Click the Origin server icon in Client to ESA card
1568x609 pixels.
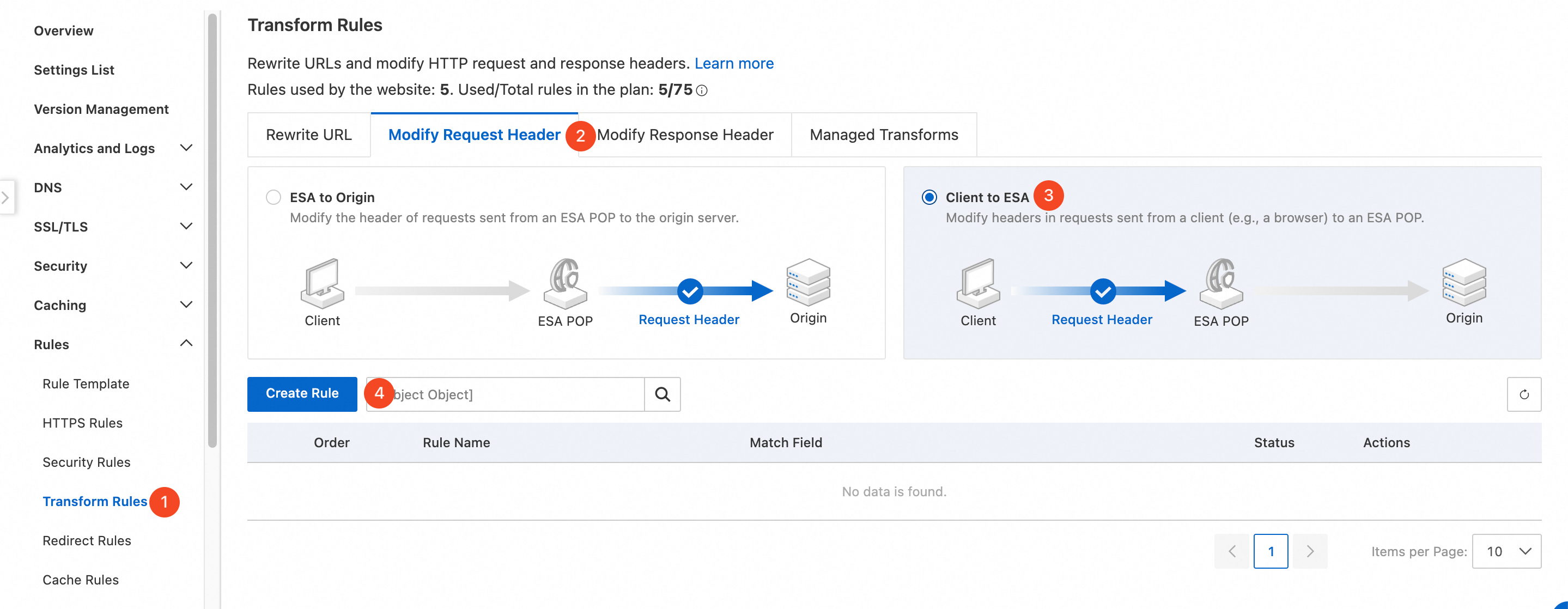[x=1464, y=282]
